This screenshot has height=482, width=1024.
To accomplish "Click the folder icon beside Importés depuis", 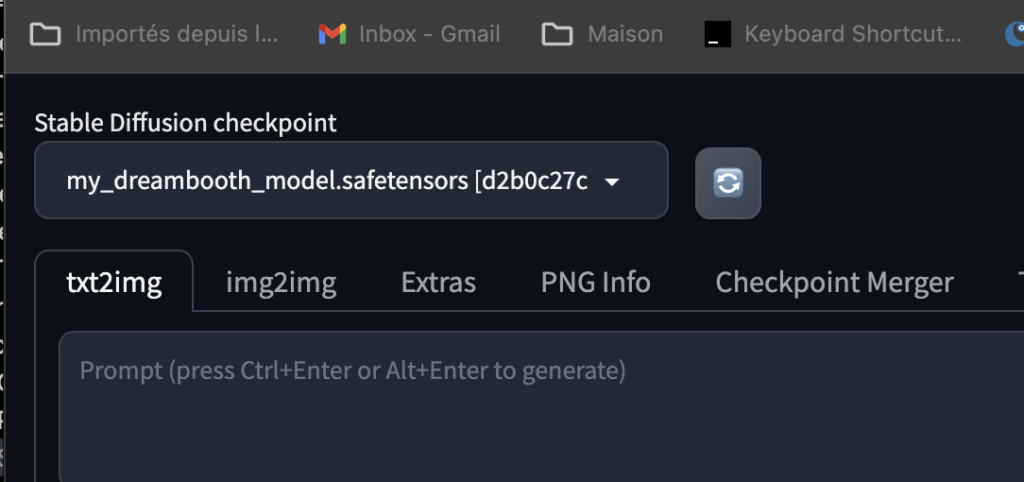I will [46, 34].
